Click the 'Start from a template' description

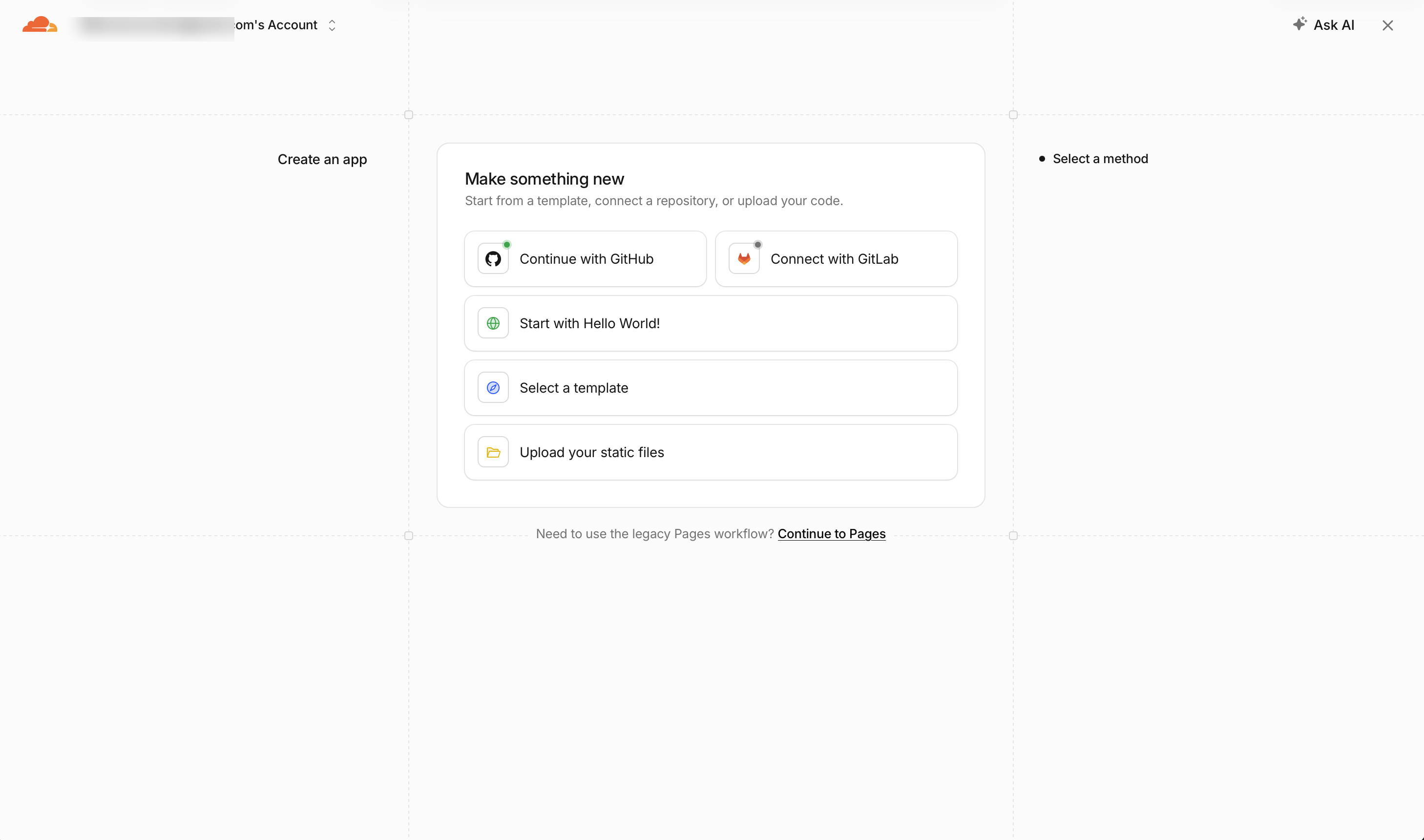click(x=654, y=201)
